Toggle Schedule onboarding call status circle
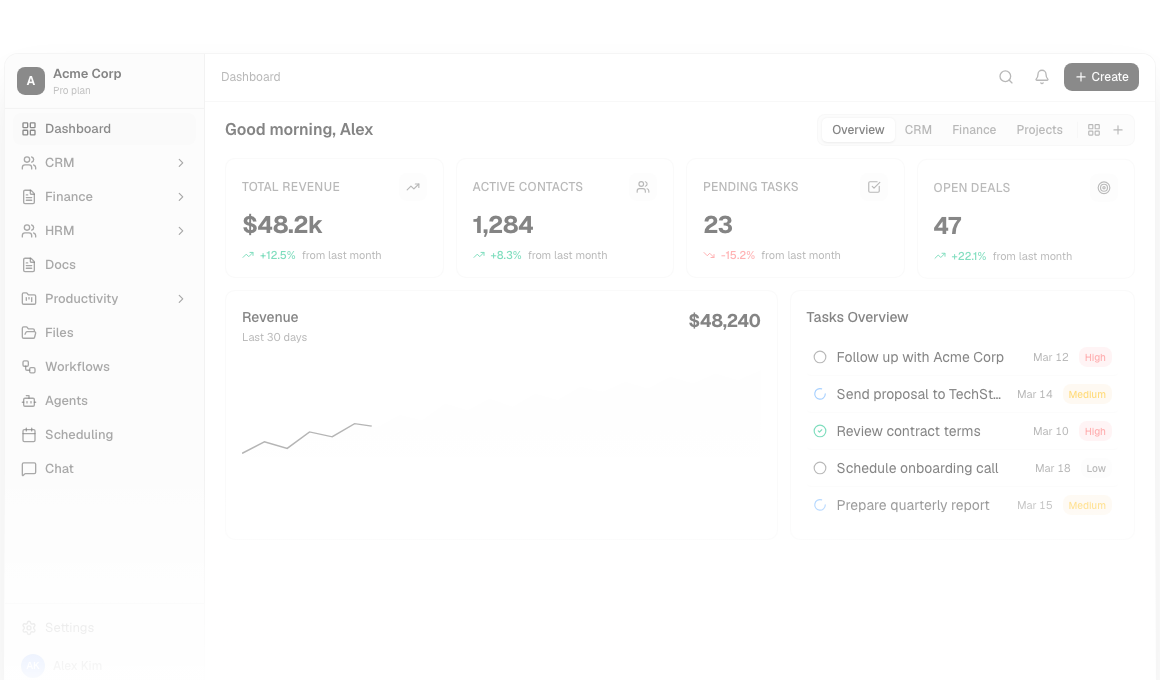 click(x=820, y=468)
